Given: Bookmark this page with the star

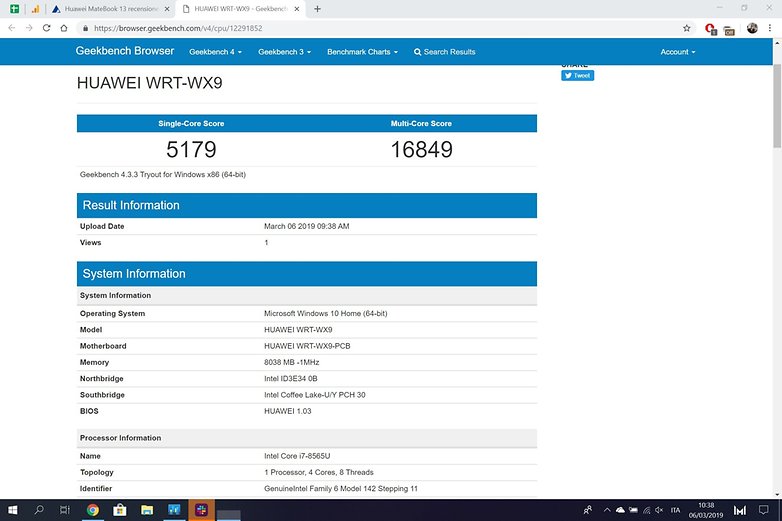Looking at the screenshot, I should (x=687, y=28).
